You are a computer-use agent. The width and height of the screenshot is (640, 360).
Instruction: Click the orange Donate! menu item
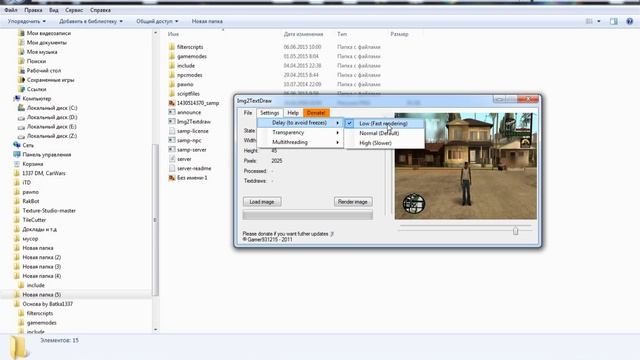[x=316, y=113]
